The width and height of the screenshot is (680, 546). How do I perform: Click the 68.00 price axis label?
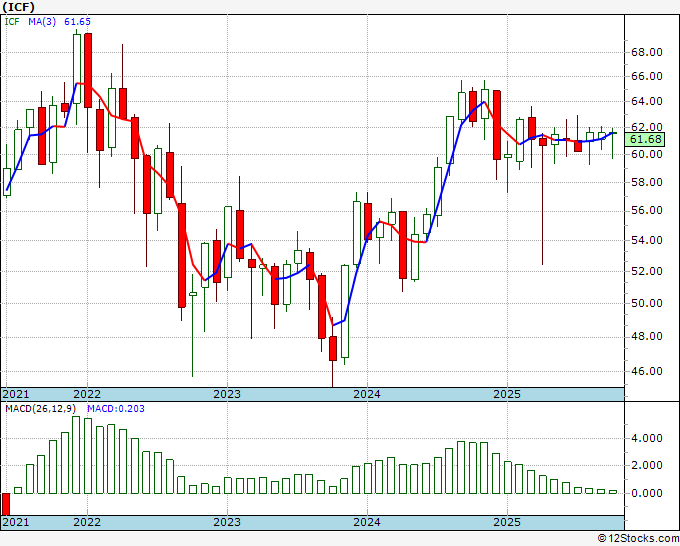point(647,52)
